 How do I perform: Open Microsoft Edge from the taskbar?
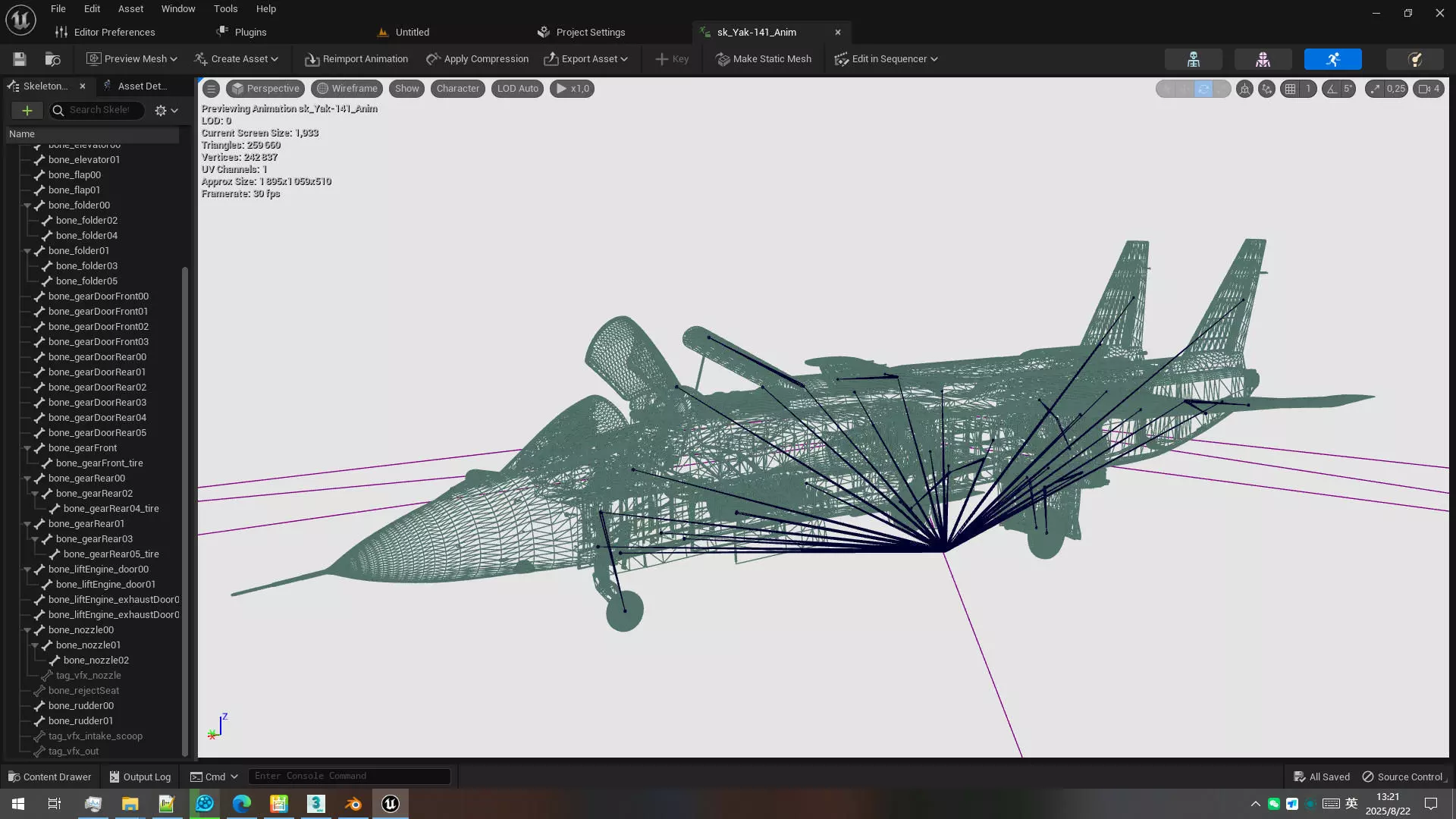(x=242, y=804)
